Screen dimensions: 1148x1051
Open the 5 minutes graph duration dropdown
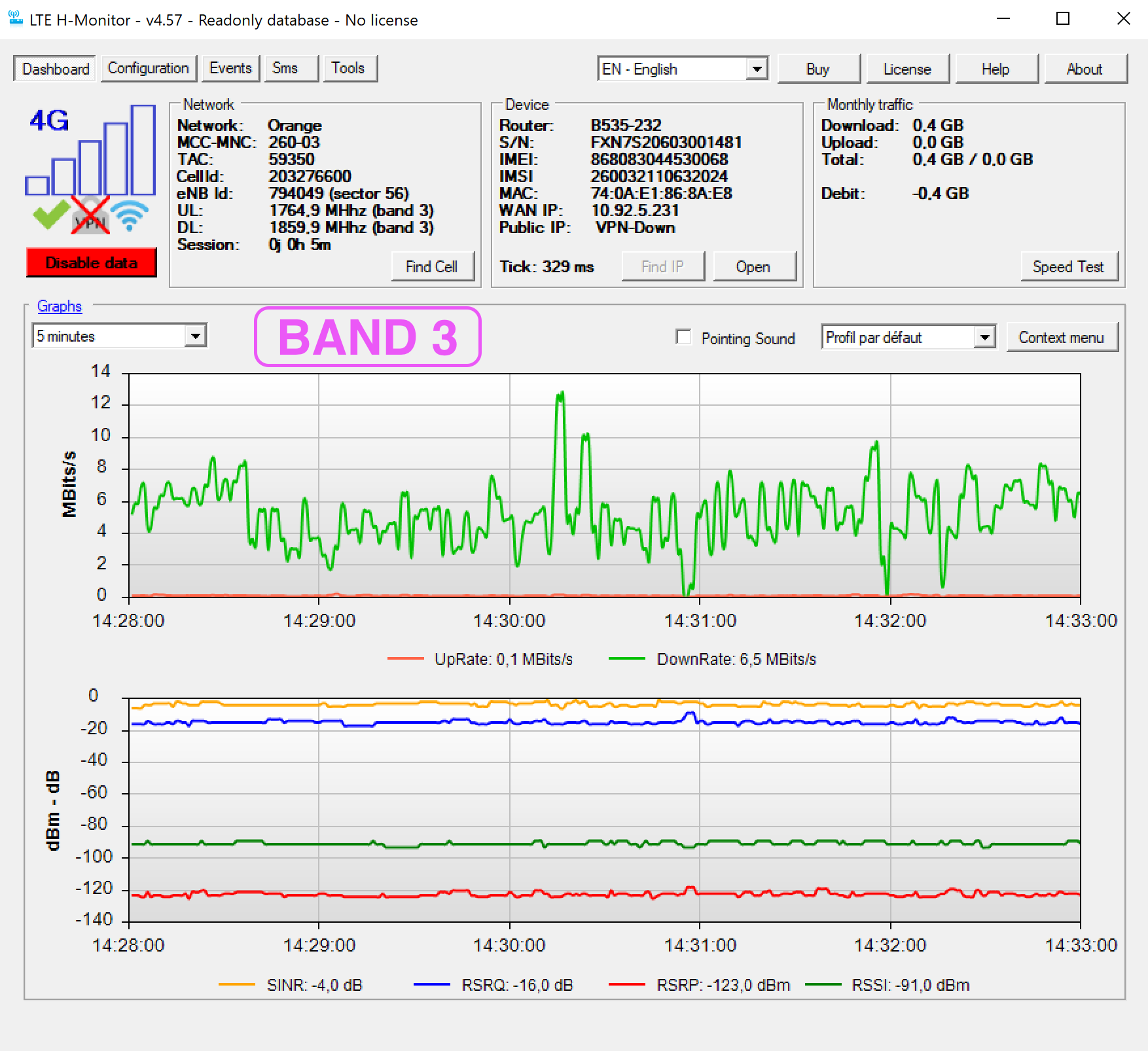pyautogui.click(x=119, y=336)
